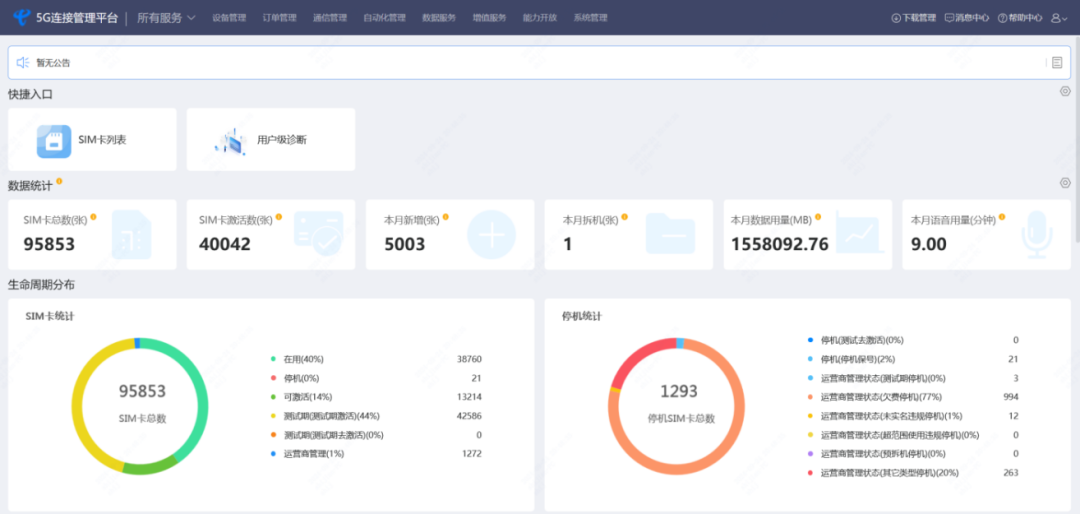
Task: Toggle the 可激活(14%) legend entry
Action: click(304, 397)
